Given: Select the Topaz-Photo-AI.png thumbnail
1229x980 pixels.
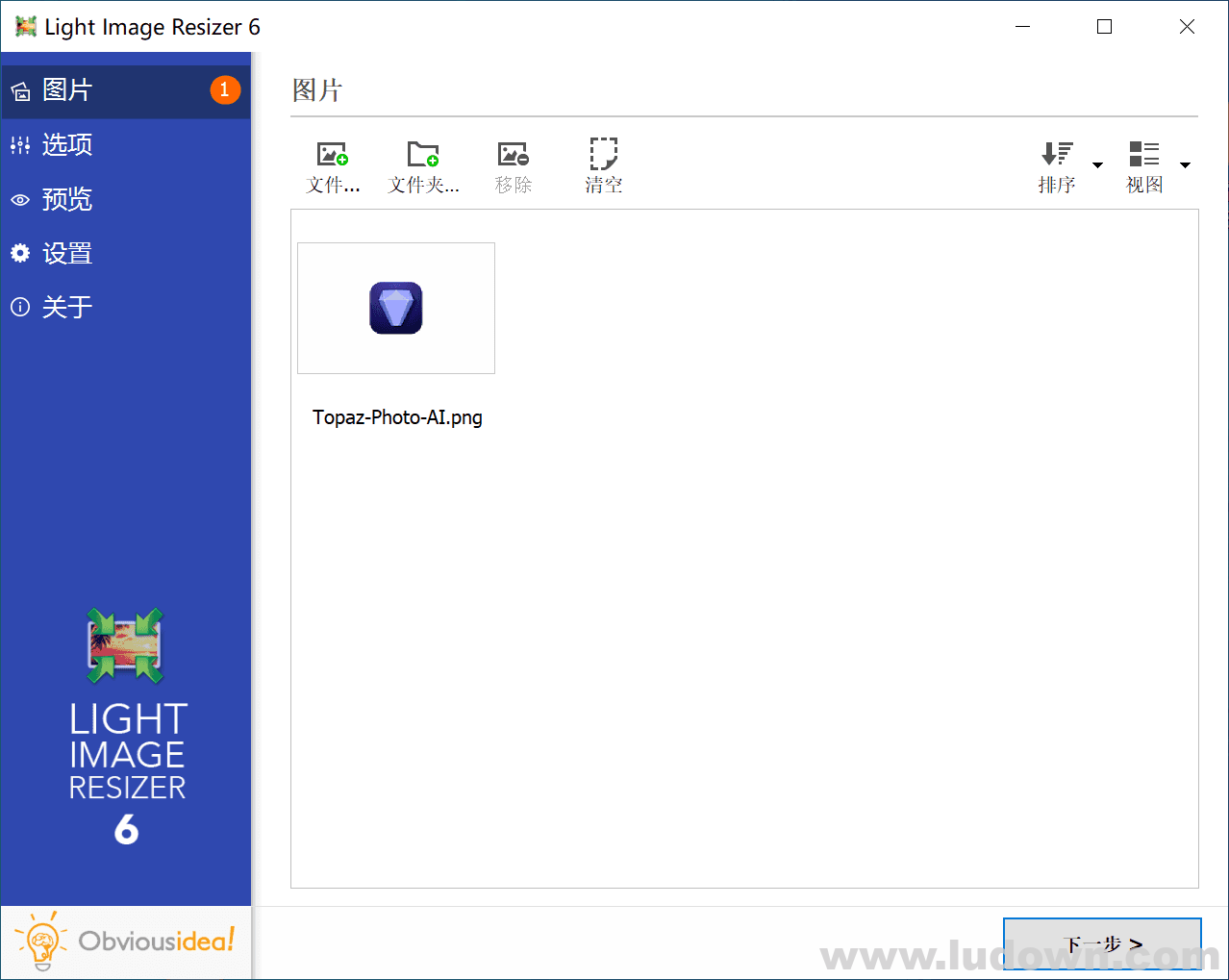Looking at the screenshot, I should tap(396, 308).
